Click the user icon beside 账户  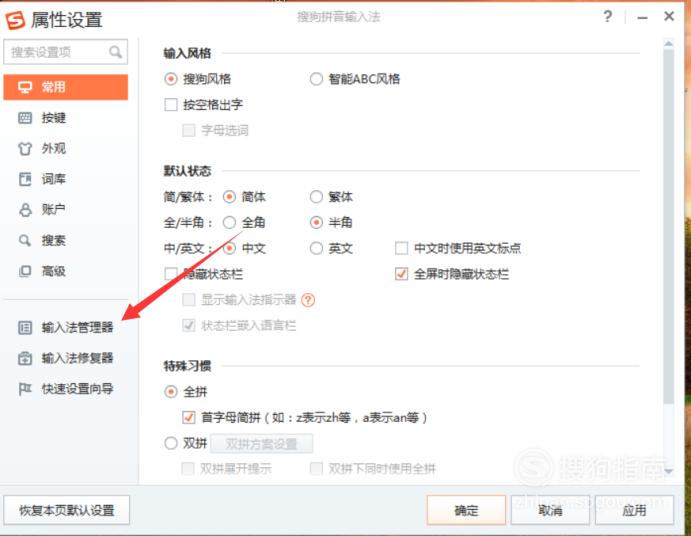25,210
